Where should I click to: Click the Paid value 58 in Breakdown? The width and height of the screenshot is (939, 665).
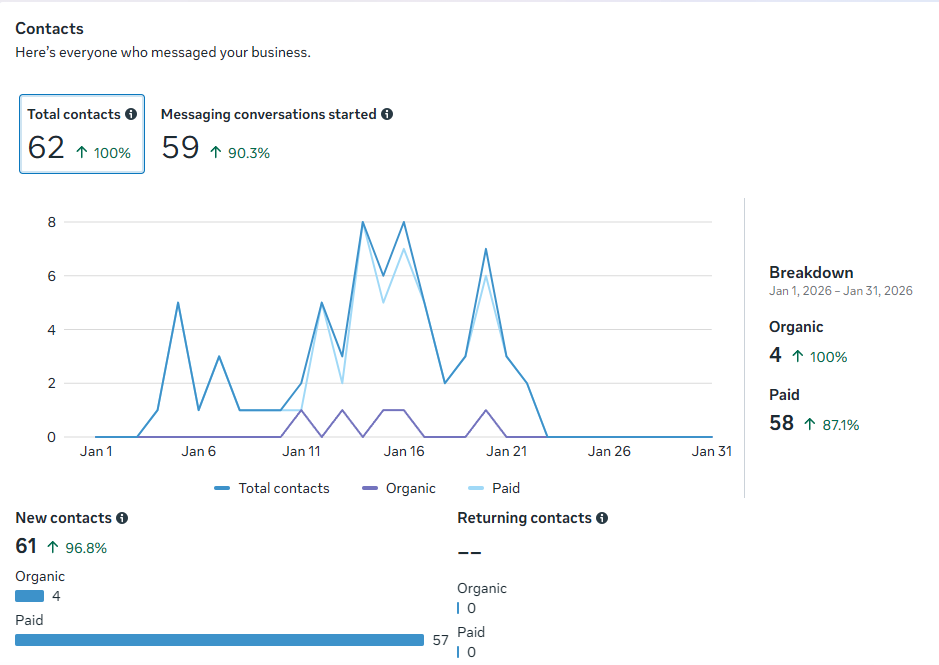click(782, 423)
